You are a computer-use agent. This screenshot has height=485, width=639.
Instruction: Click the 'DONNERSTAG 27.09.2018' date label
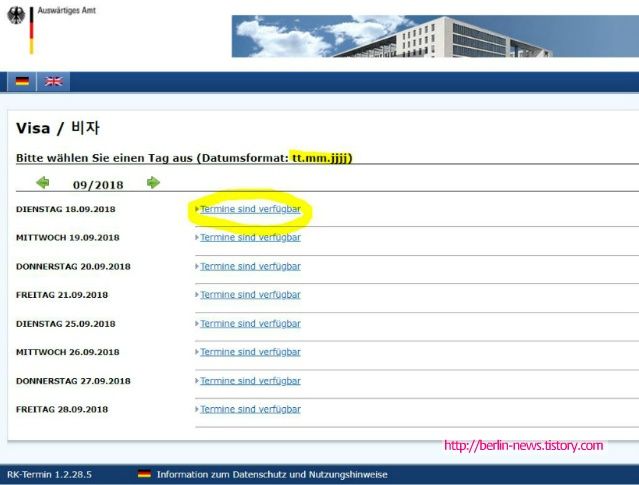[x=73, y=381]
